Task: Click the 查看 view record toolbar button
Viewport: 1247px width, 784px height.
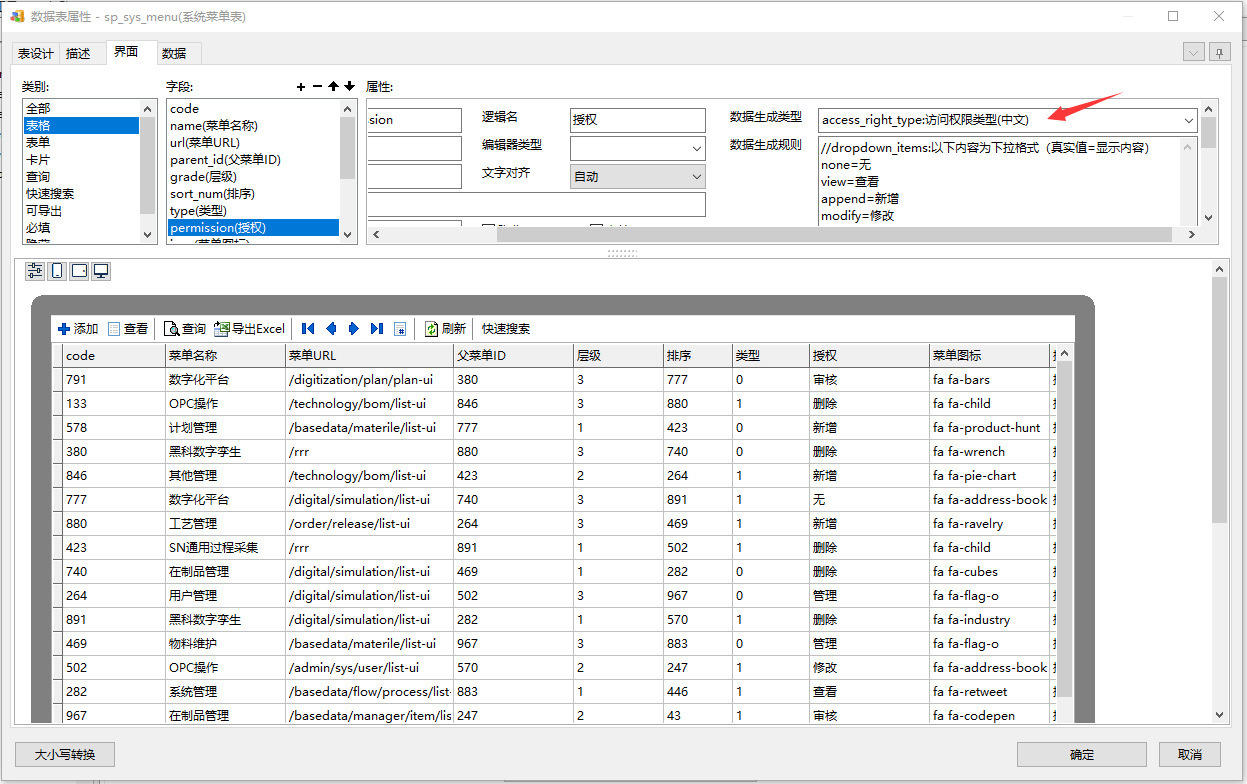Action: point(128,328)
